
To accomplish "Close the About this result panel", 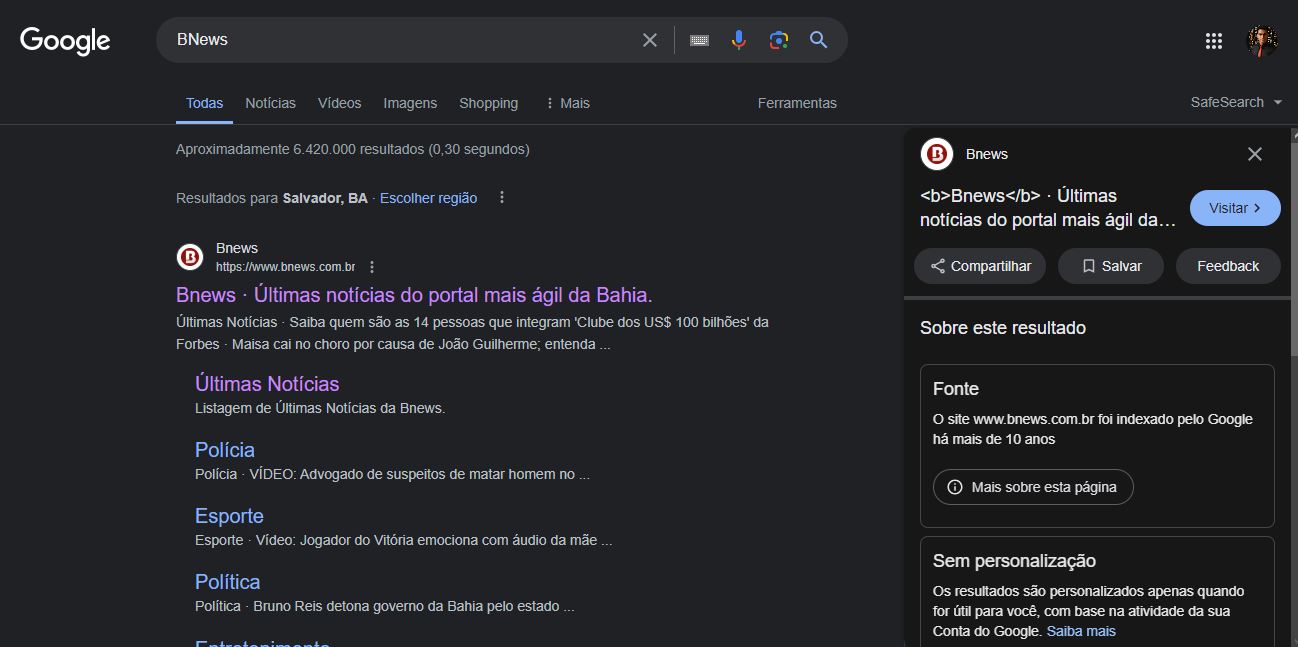I will coord(1255,154).
